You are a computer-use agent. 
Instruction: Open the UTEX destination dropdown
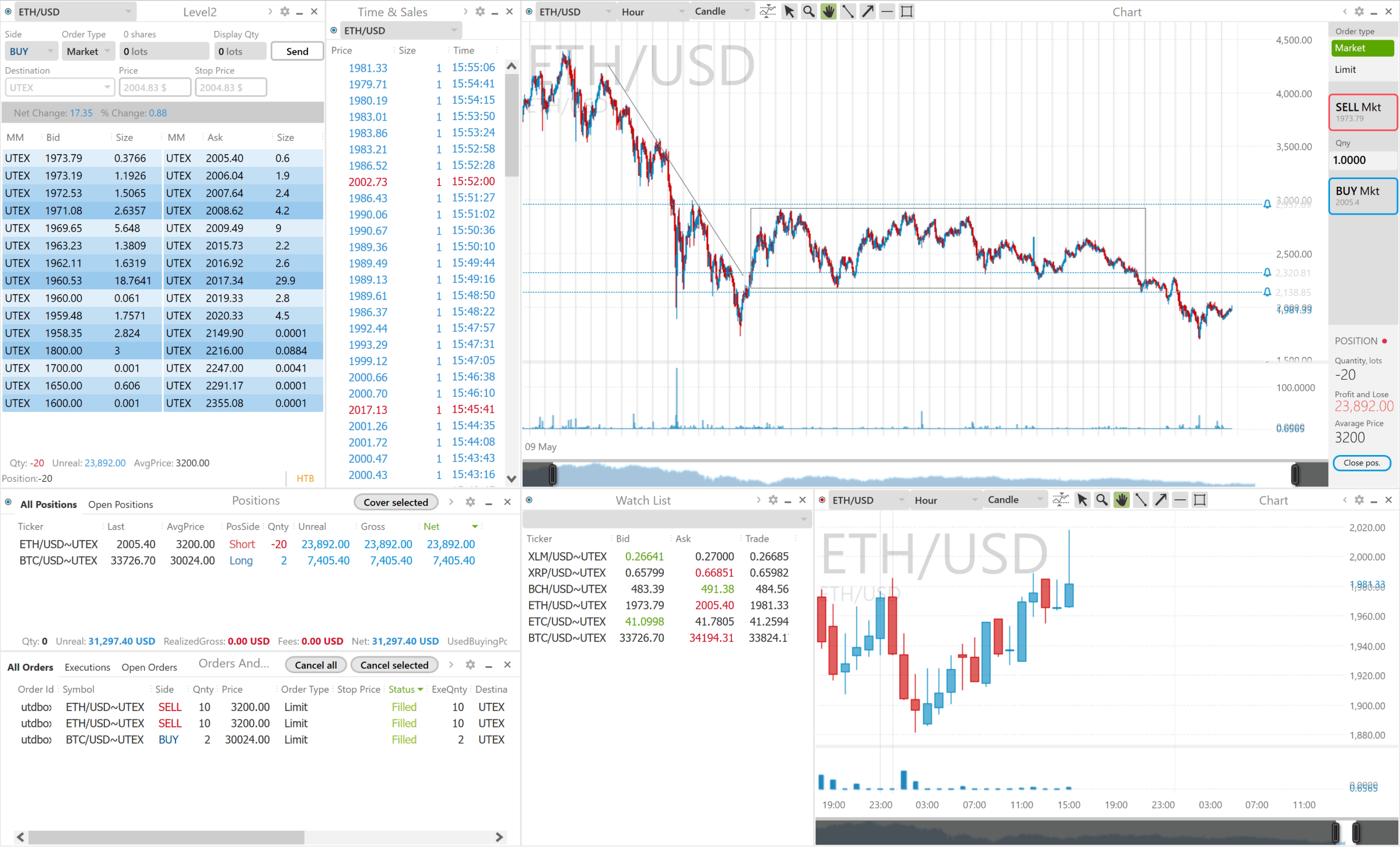(x=58, y=87)
